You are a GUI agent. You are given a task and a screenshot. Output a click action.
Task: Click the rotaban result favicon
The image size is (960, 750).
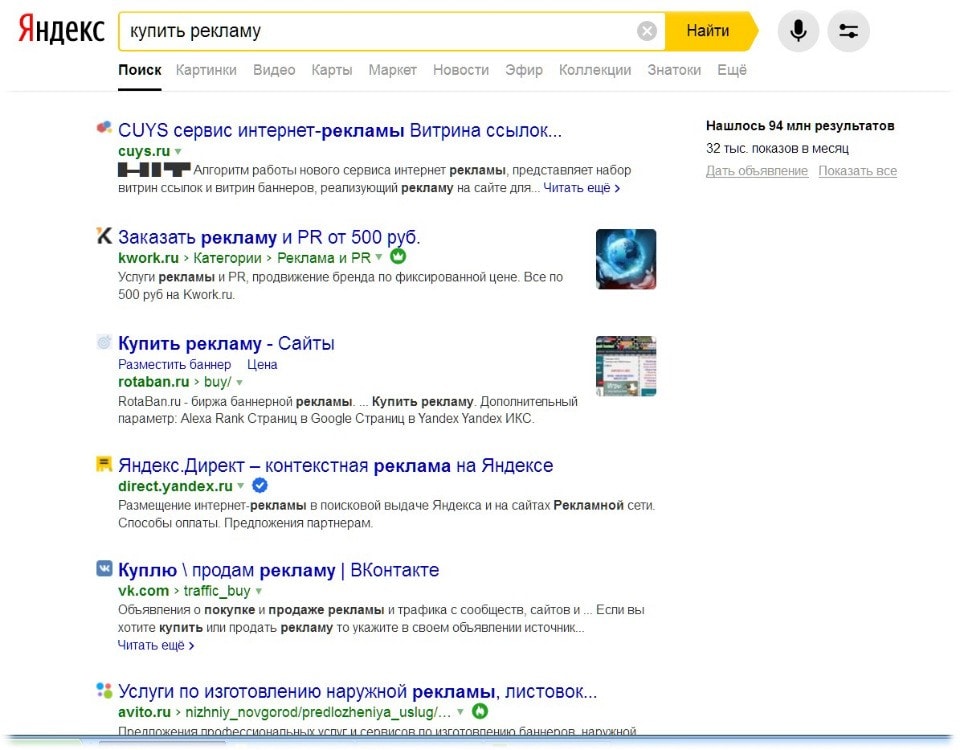coord(104,342)
